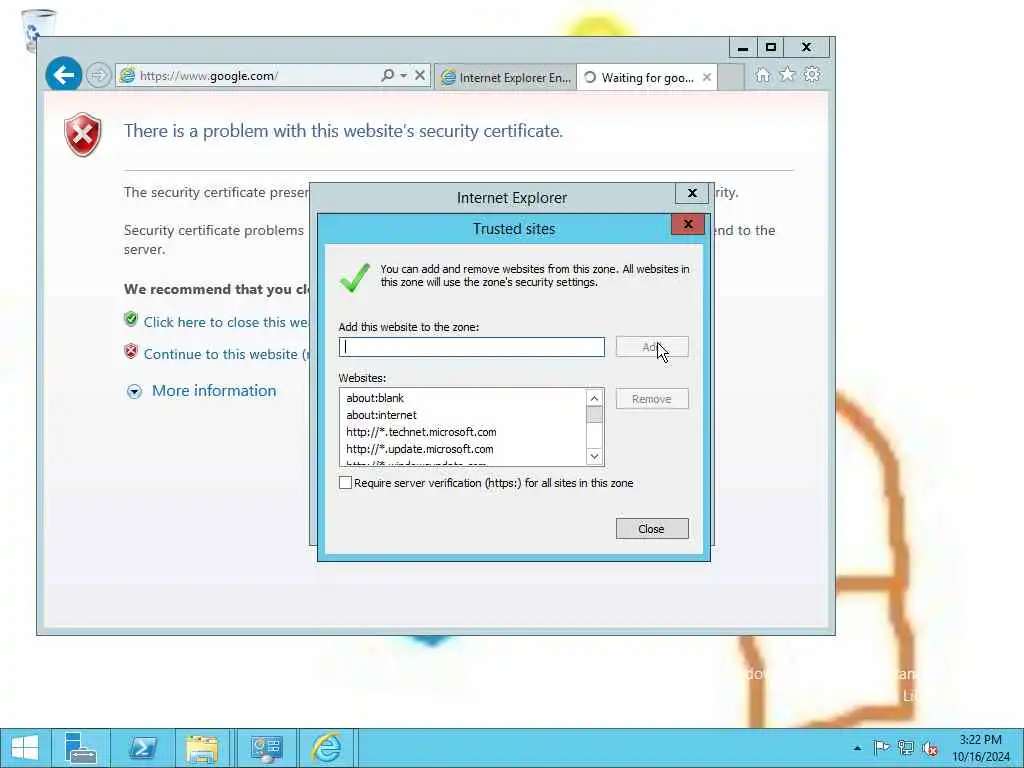Click the forward navigation arrow
The image size is (1024, 768).
(98, 75)
